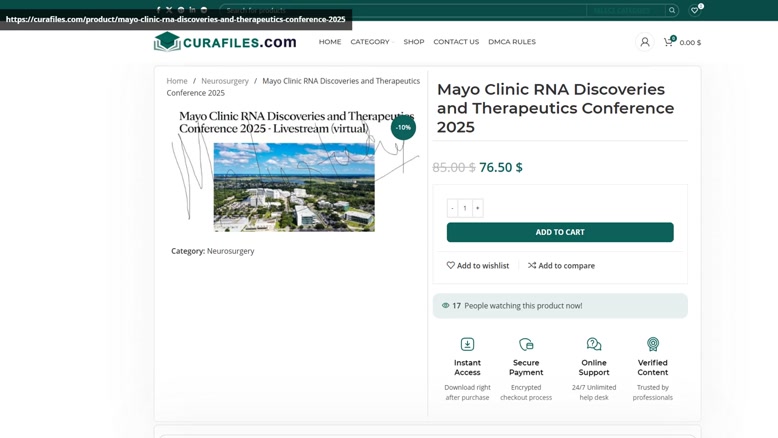Click the product title heading

click(556, 108)
